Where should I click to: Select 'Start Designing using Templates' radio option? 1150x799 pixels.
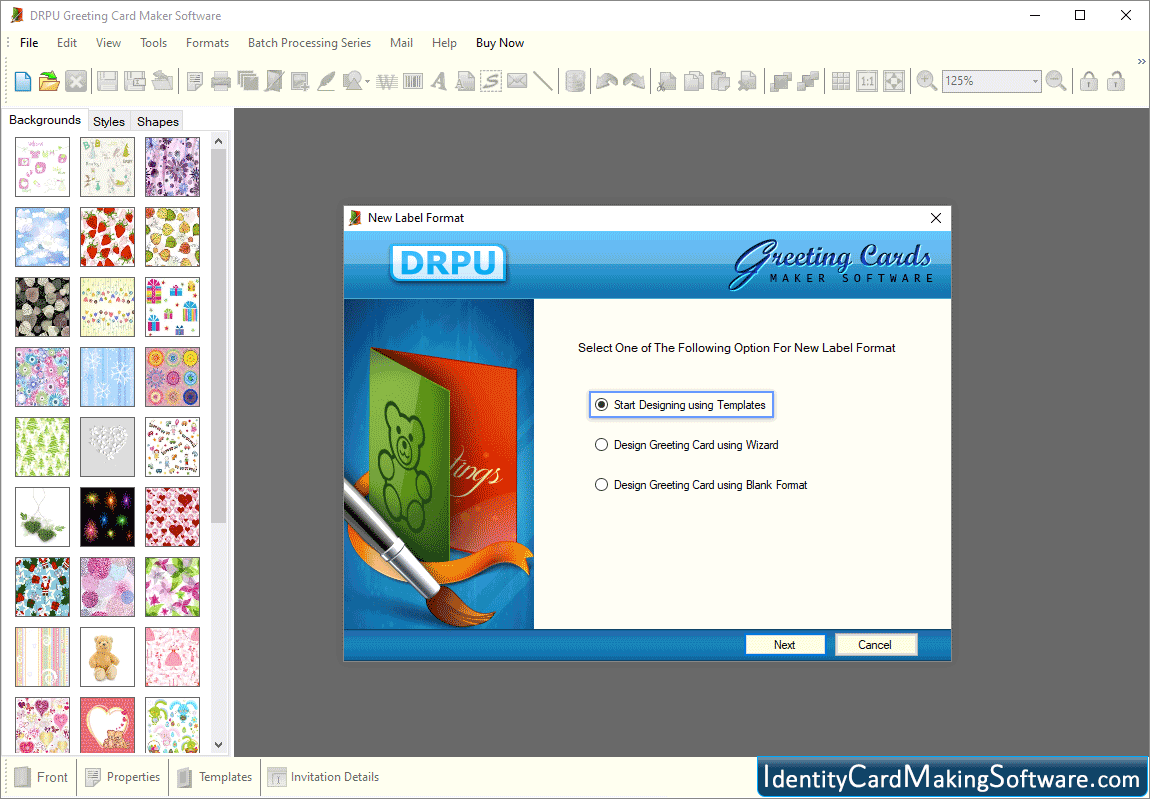(x=681, y=405)
